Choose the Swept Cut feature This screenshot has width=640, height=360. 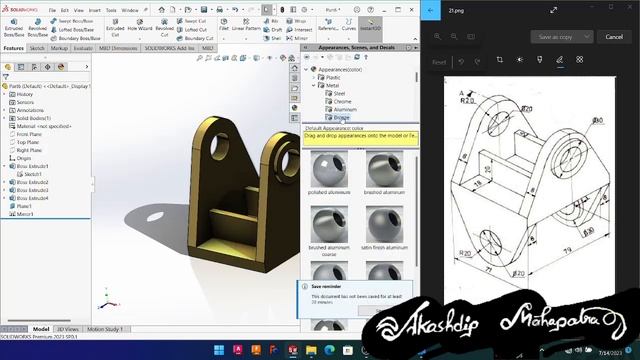pyautogui.click(x=191, y=21)
